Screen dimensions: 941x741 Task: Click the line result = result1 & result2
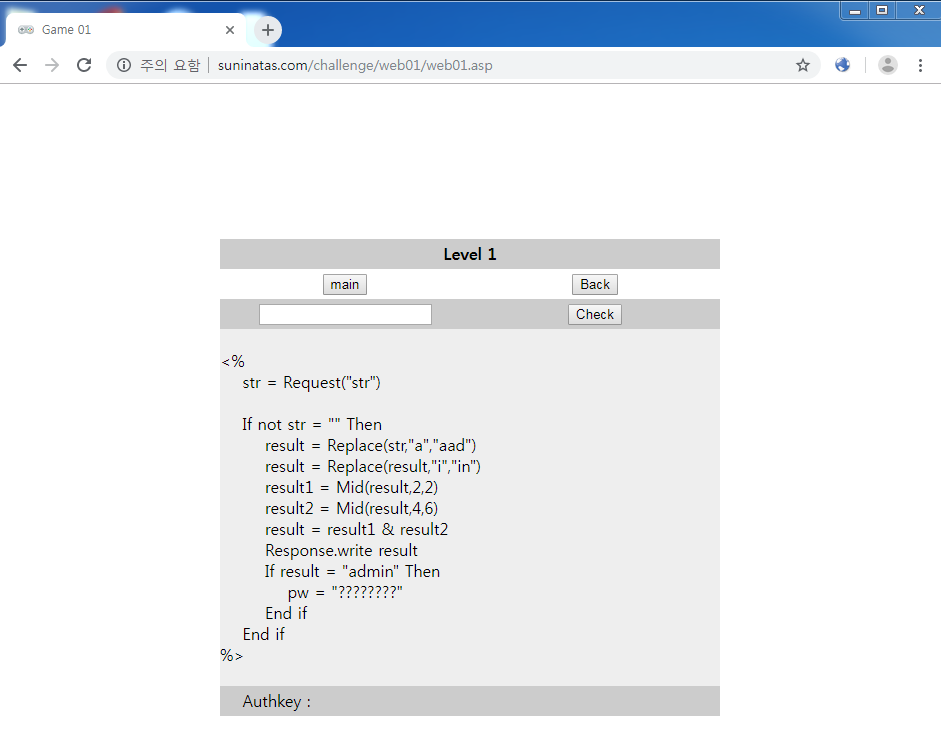coord(356,529)
